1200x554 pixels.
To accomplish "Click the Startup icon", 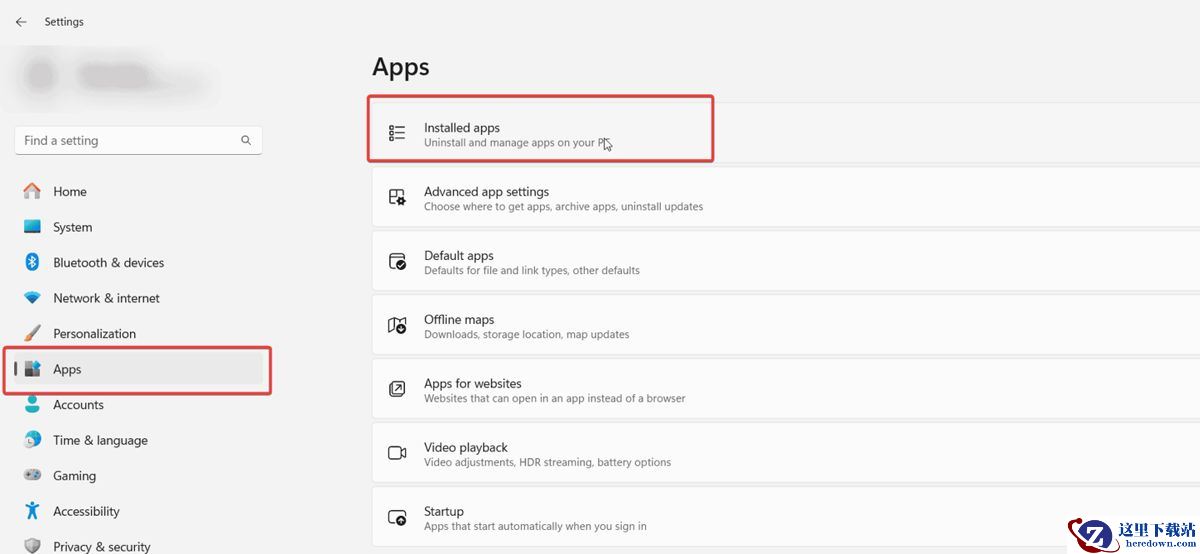I will coord(397,517).
